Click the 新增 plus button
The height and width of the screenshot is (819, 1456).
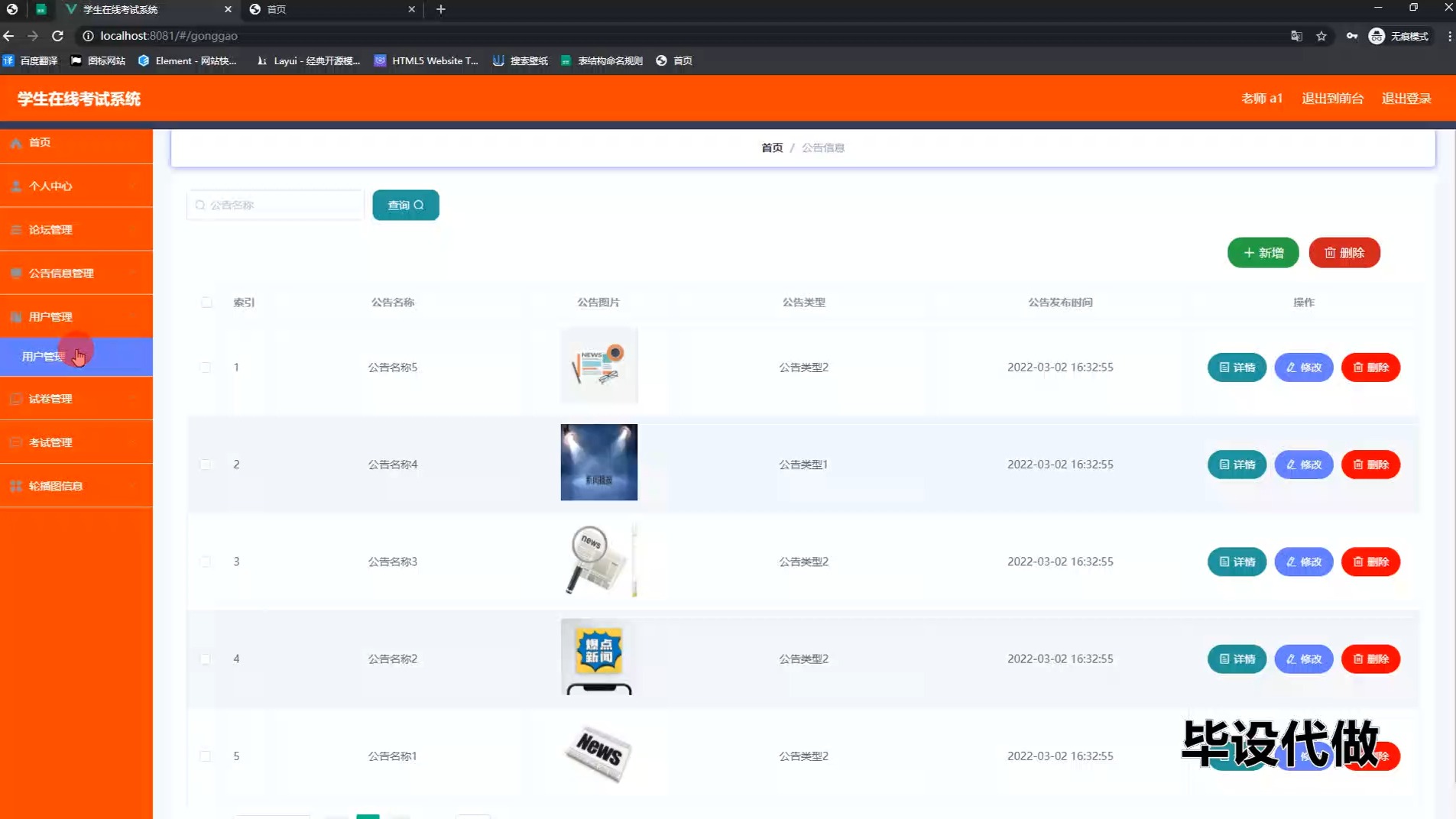coord(1262,252)
